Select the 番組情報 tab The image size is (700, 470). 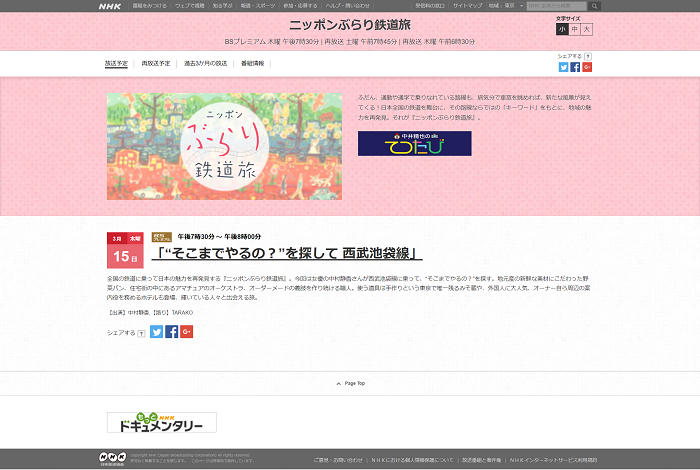coord(253,63)
